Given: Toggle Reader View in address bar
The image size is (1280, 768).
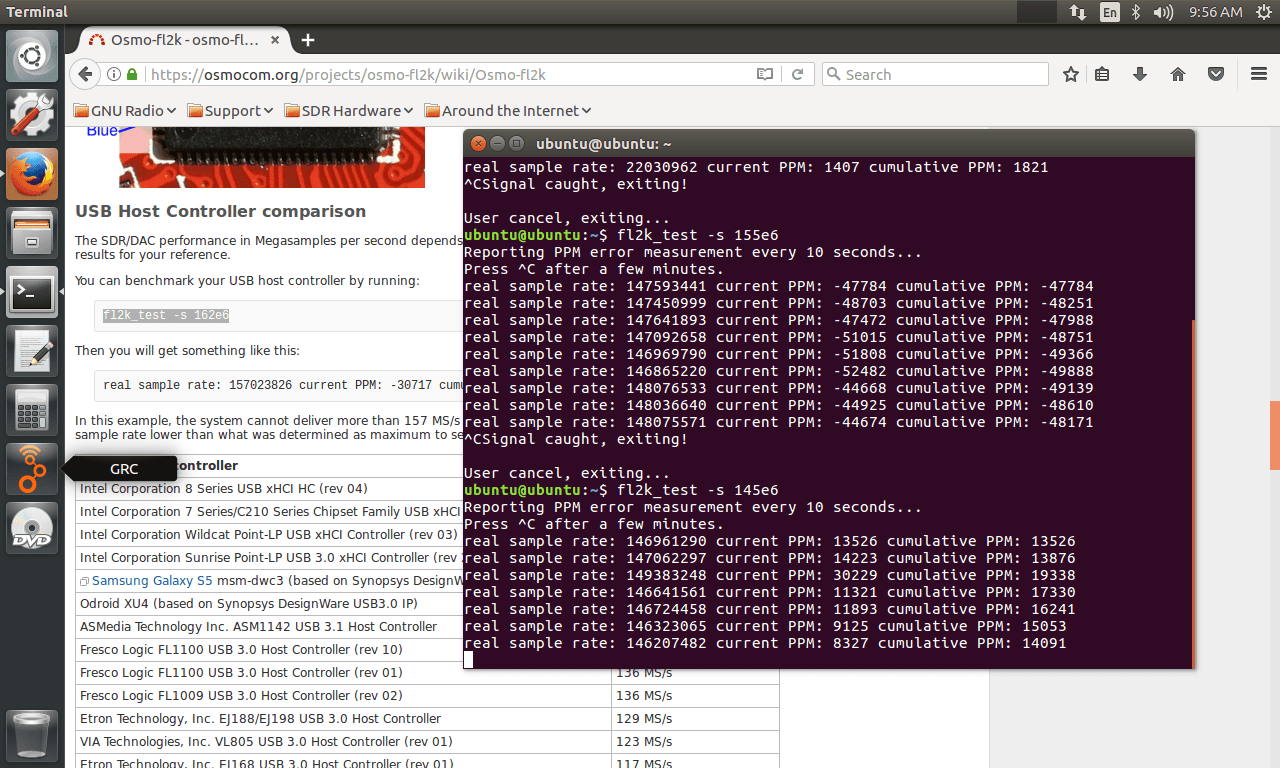Looking at the screenshot, I should (x=765, y=74).
